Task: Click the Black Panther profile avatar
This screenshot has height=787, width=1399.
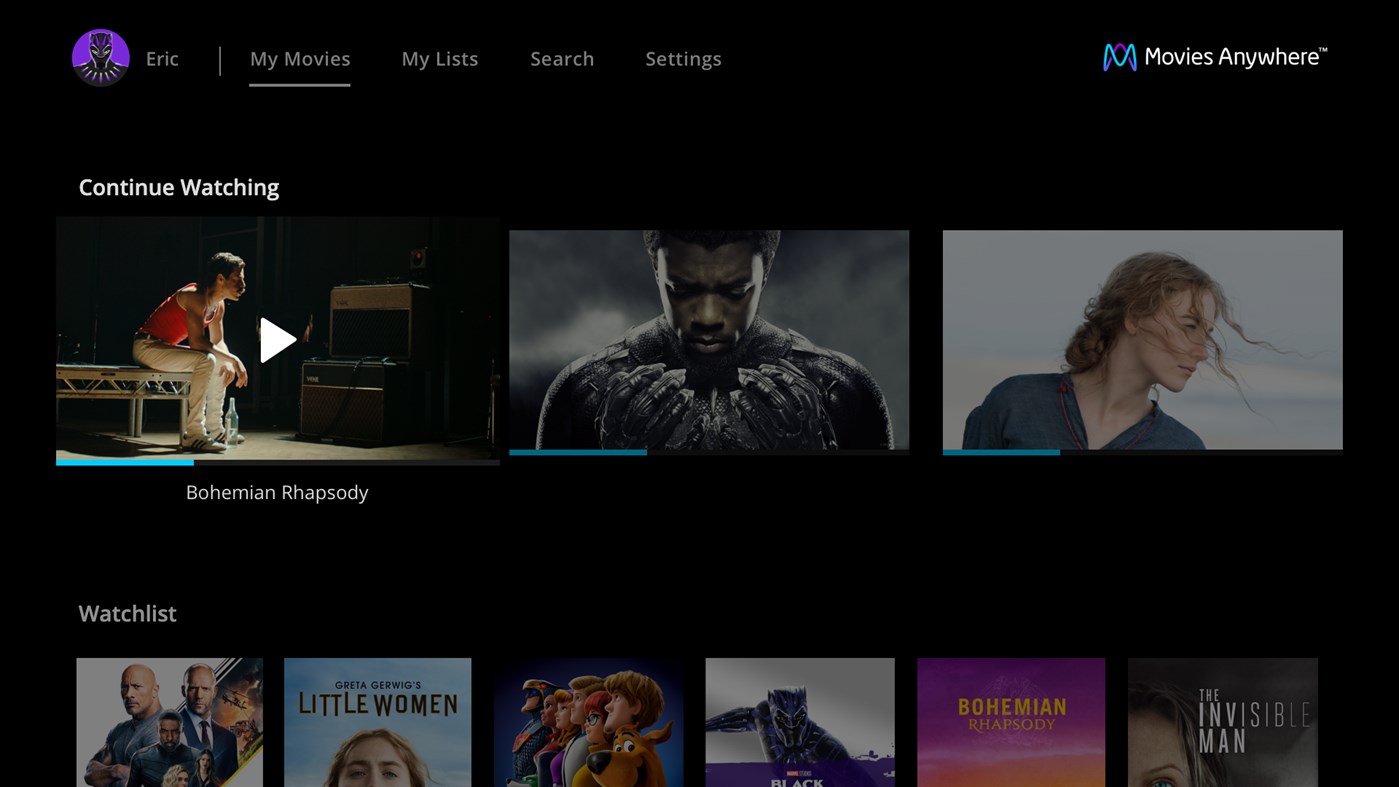Action: click(x=101, y=58)
